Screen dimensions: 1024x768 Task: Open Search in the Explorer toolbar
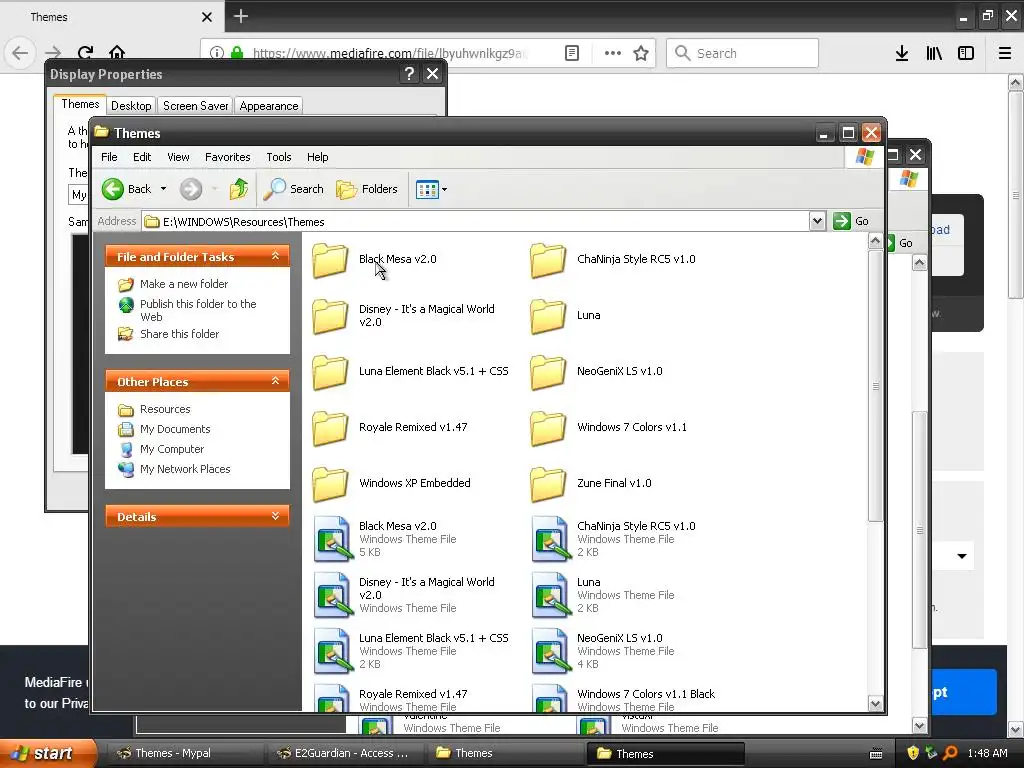pyautogui.click(x=294, y=189)
